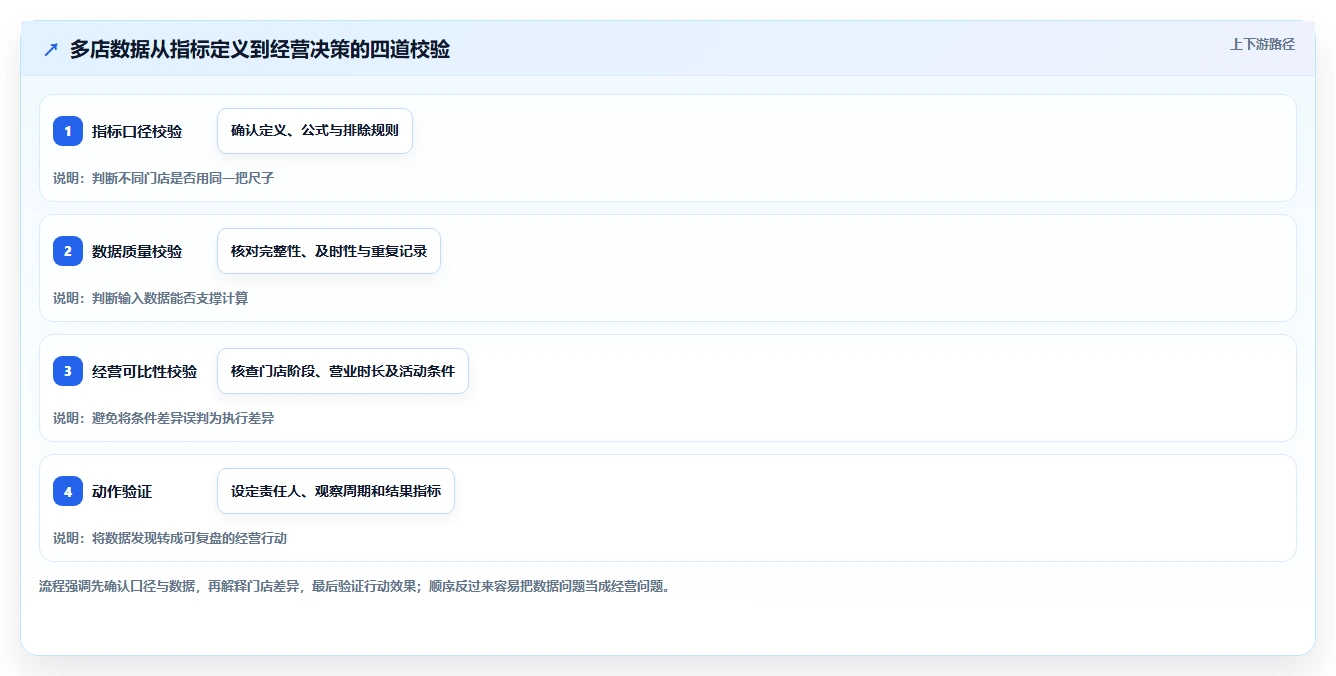Screen dimensions: 1336x676
Task: Click the 设定责任人、观察周期和结果指标 chip
Action: (x=336, y=491)
